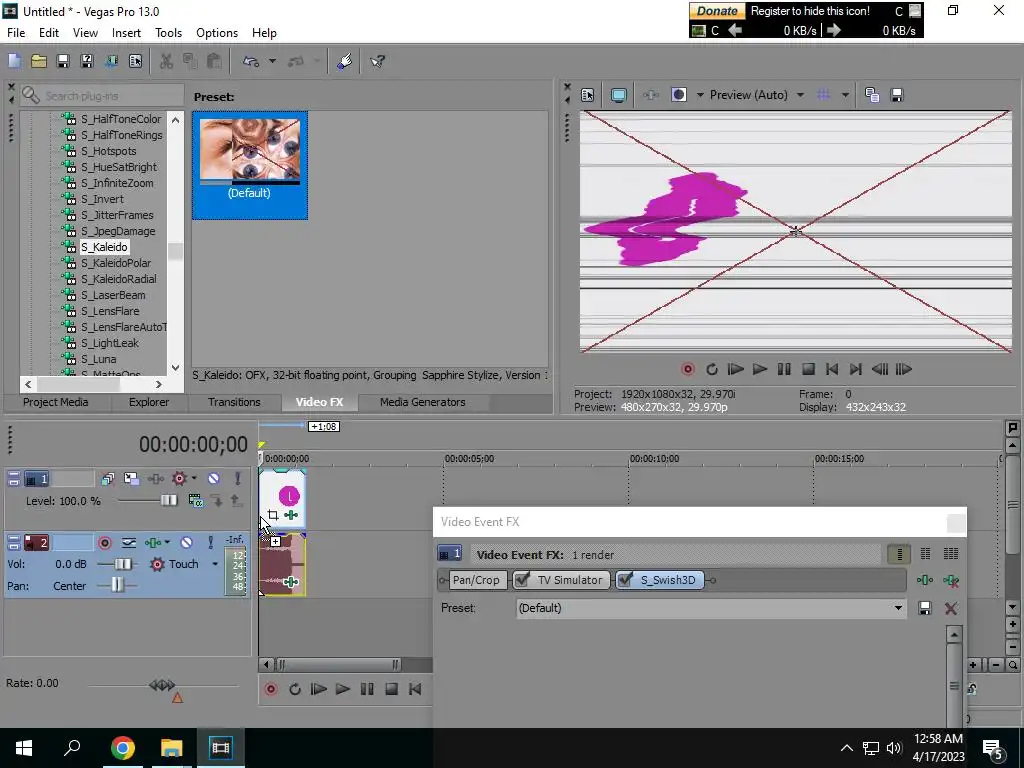Open the File menu
This screenshot has width=1024, height=768.
tap(16, 33)
